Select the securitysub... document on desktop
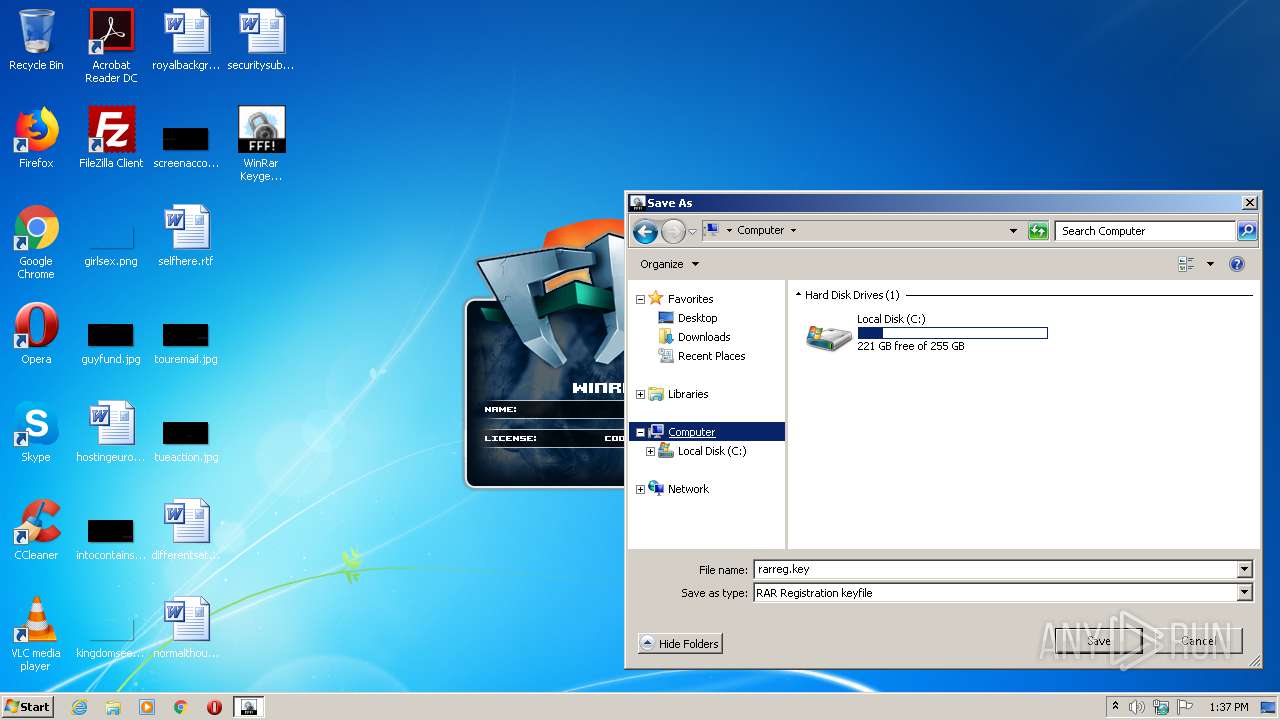The width and height of the screenshot is (1280, 720). (261, 40)
